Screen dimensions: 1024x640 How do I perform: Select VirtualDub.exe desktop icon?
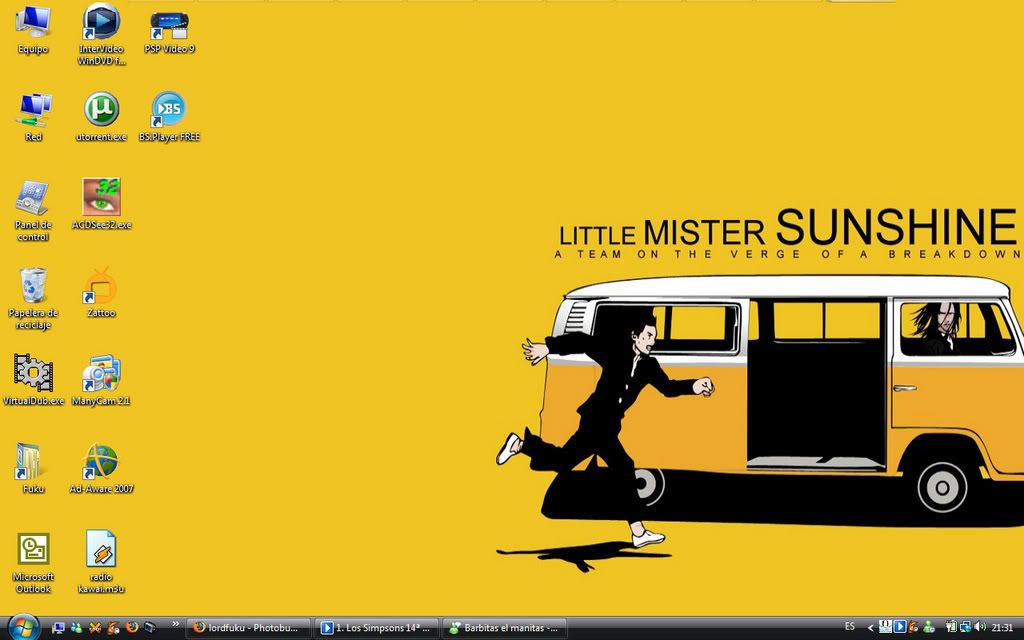[x=33, y=380]
